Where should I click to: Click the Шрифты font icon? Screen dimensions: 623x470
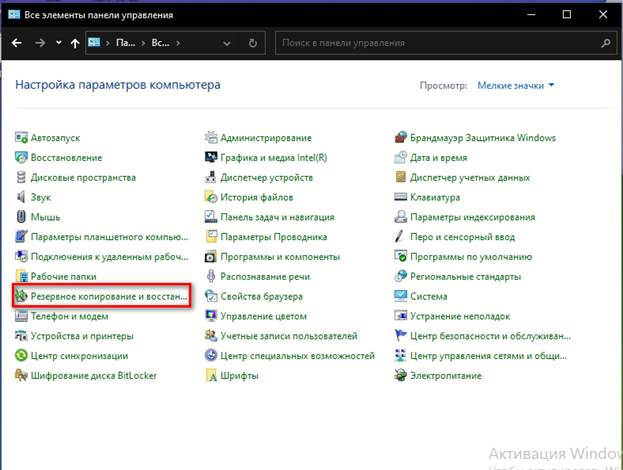click(x=211, y=375)
